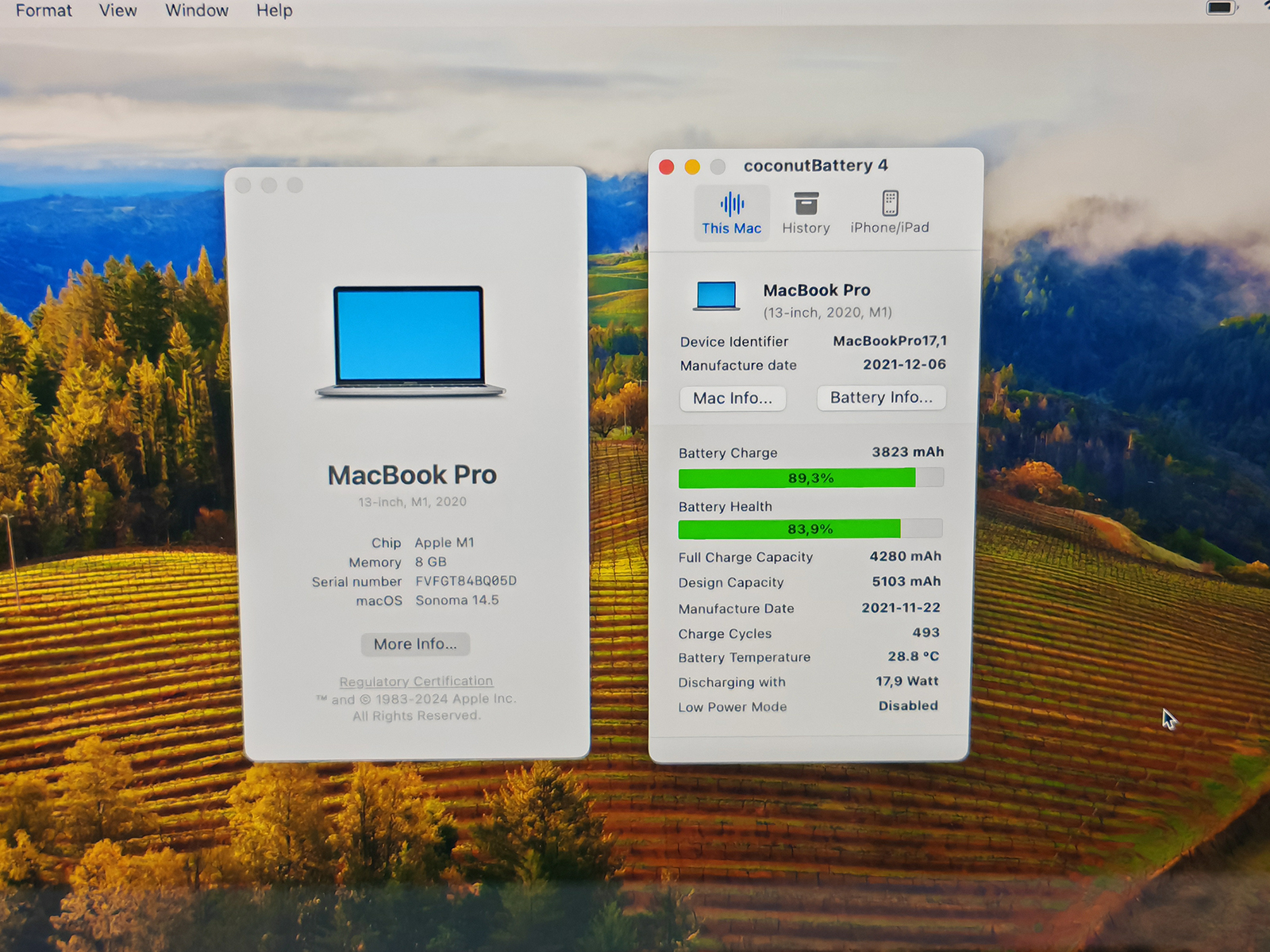Open the Format menu
Image resolution: width=1270 pixels, height=952 pixels.
44,10
